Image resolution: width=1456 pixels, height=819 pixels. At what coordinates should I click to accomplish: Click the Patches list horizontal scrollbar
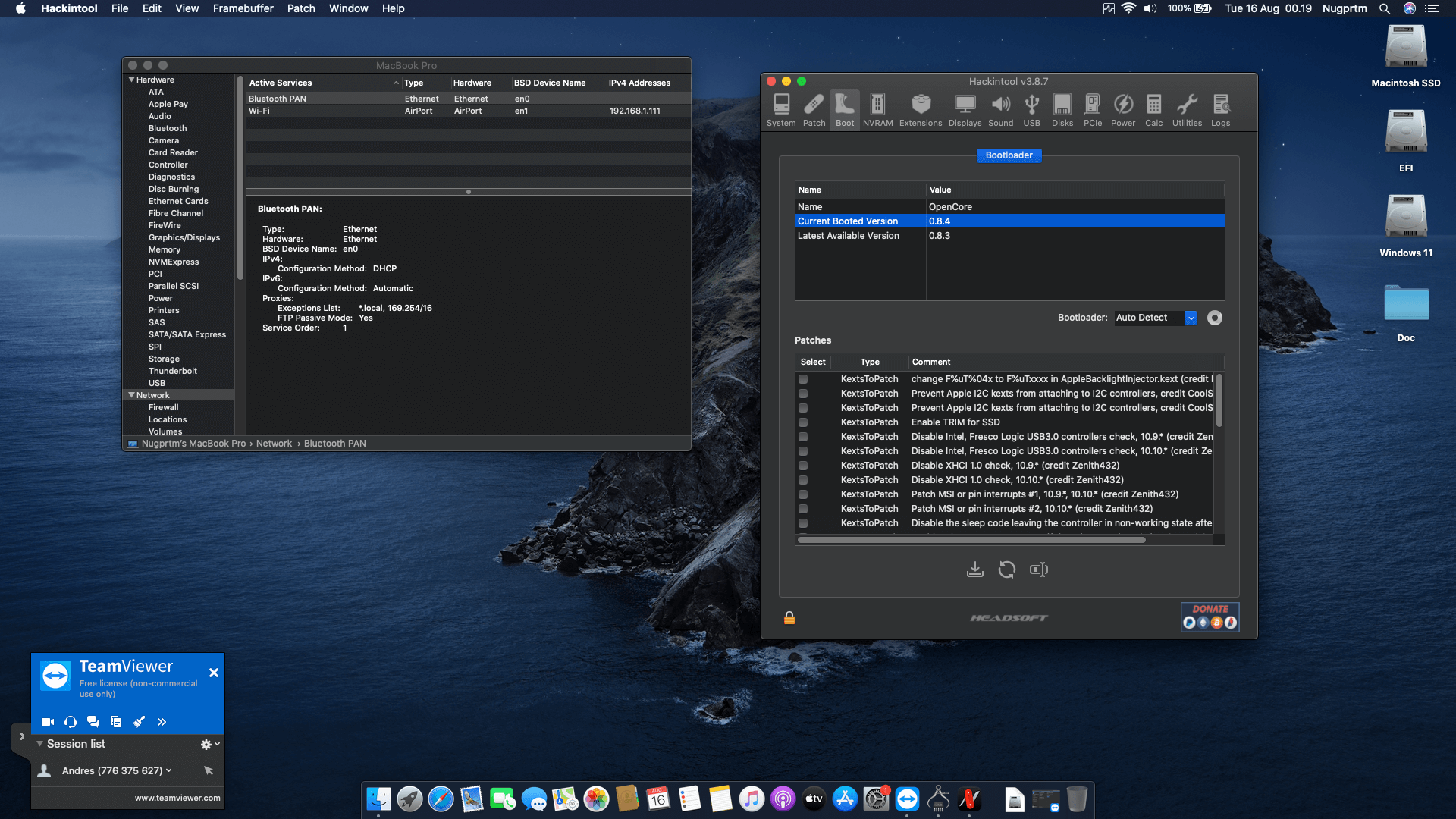tap(971, 540)
